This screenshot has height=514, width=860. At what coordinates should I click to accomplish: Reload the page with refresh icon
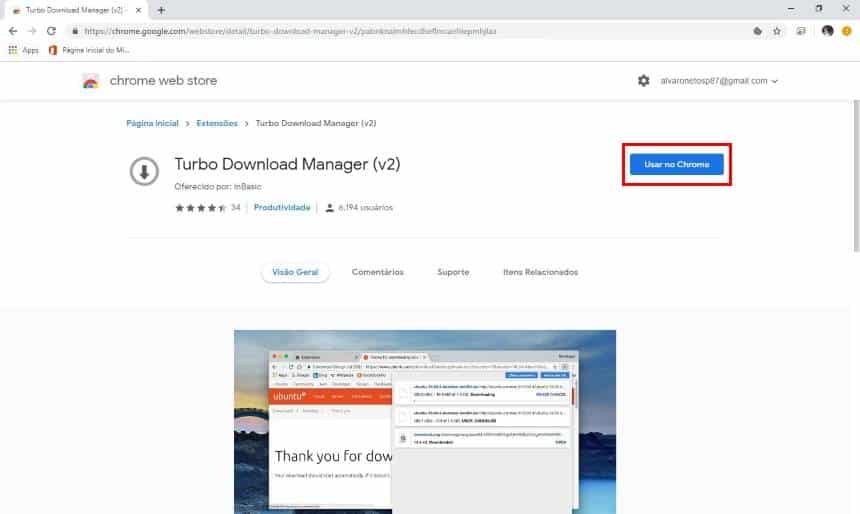coord(52,31)
